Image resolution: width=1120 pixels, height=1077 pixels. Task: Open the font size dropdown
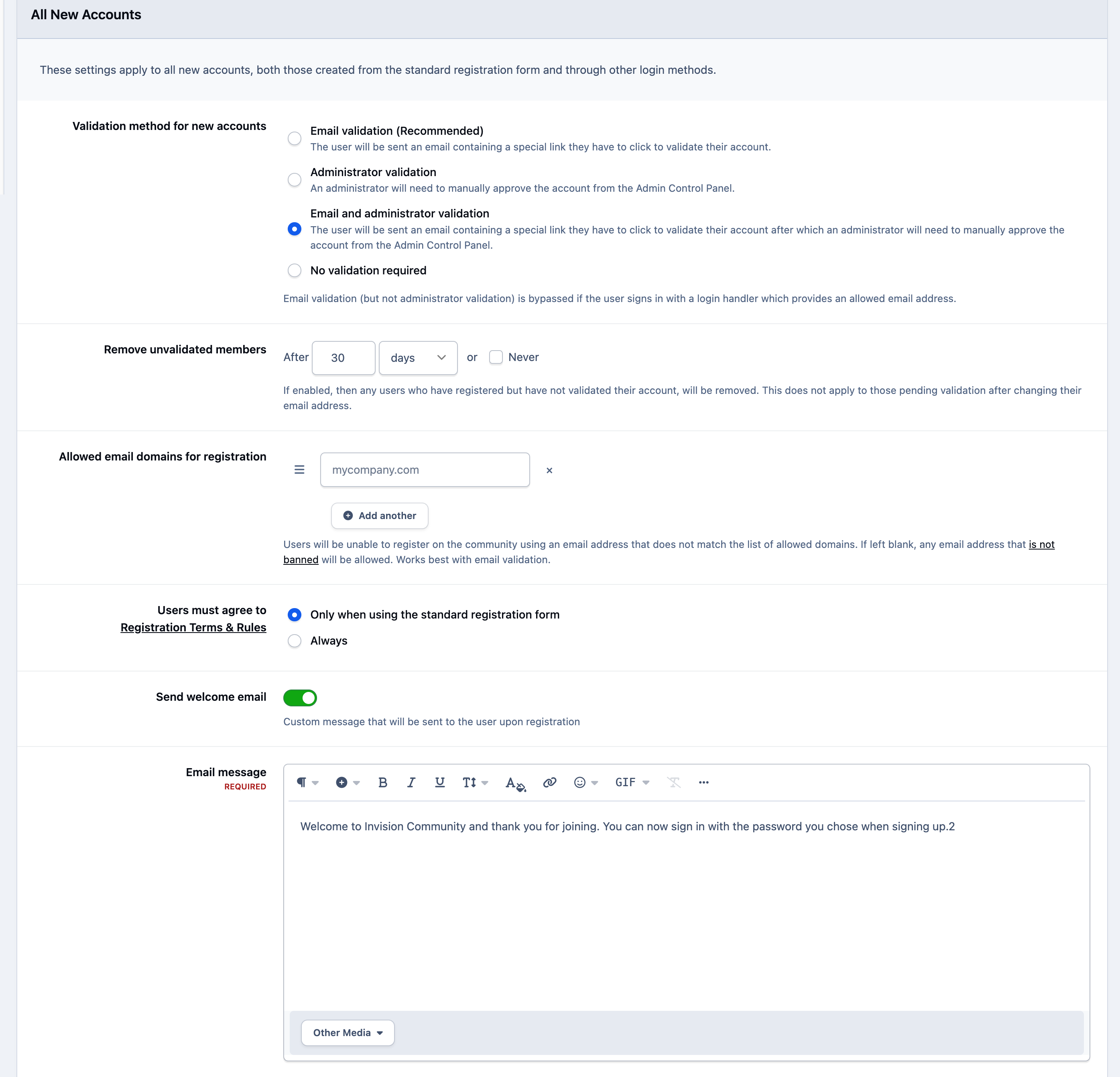(475, 782)
